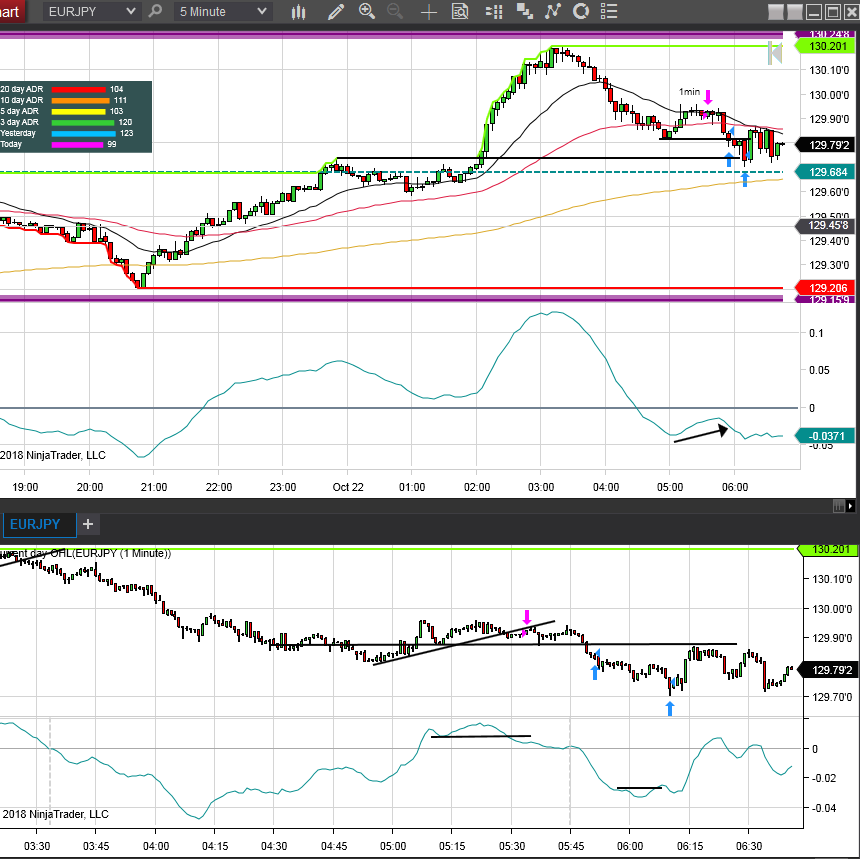Open the Chart Trader cascade icon
860x859 pixels.
pos(524,12)
